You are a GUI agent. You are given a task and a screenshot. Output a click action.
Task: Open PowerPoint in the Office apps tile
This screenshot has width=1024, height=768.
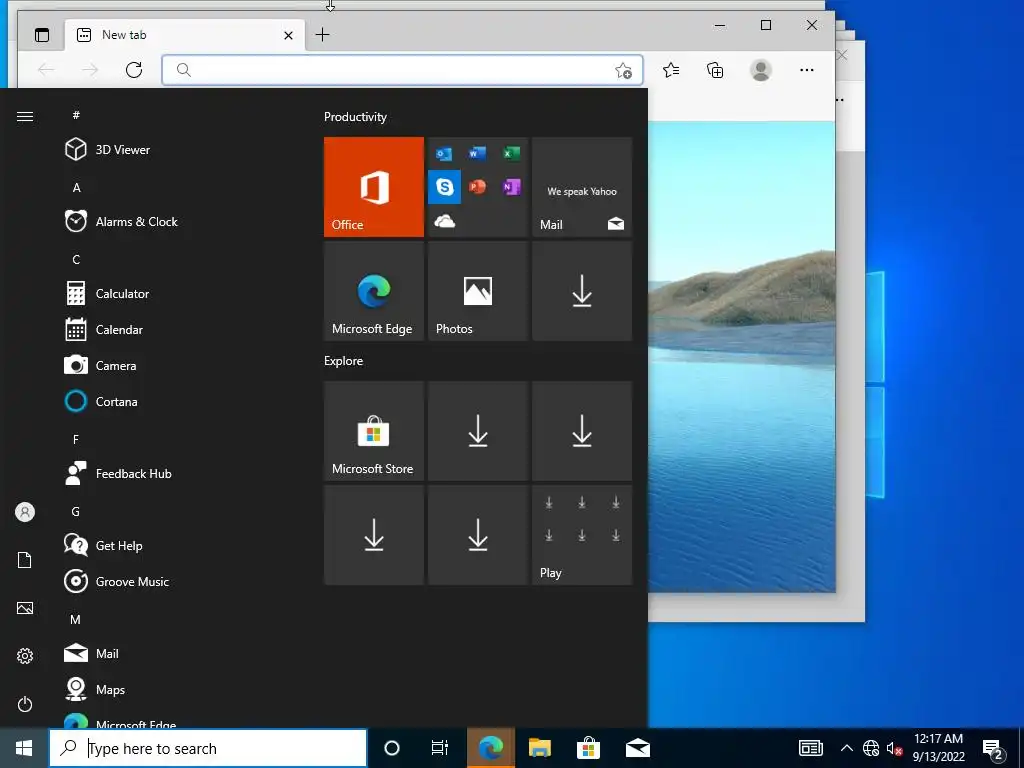pyautogui.click(x=477, y=187)
